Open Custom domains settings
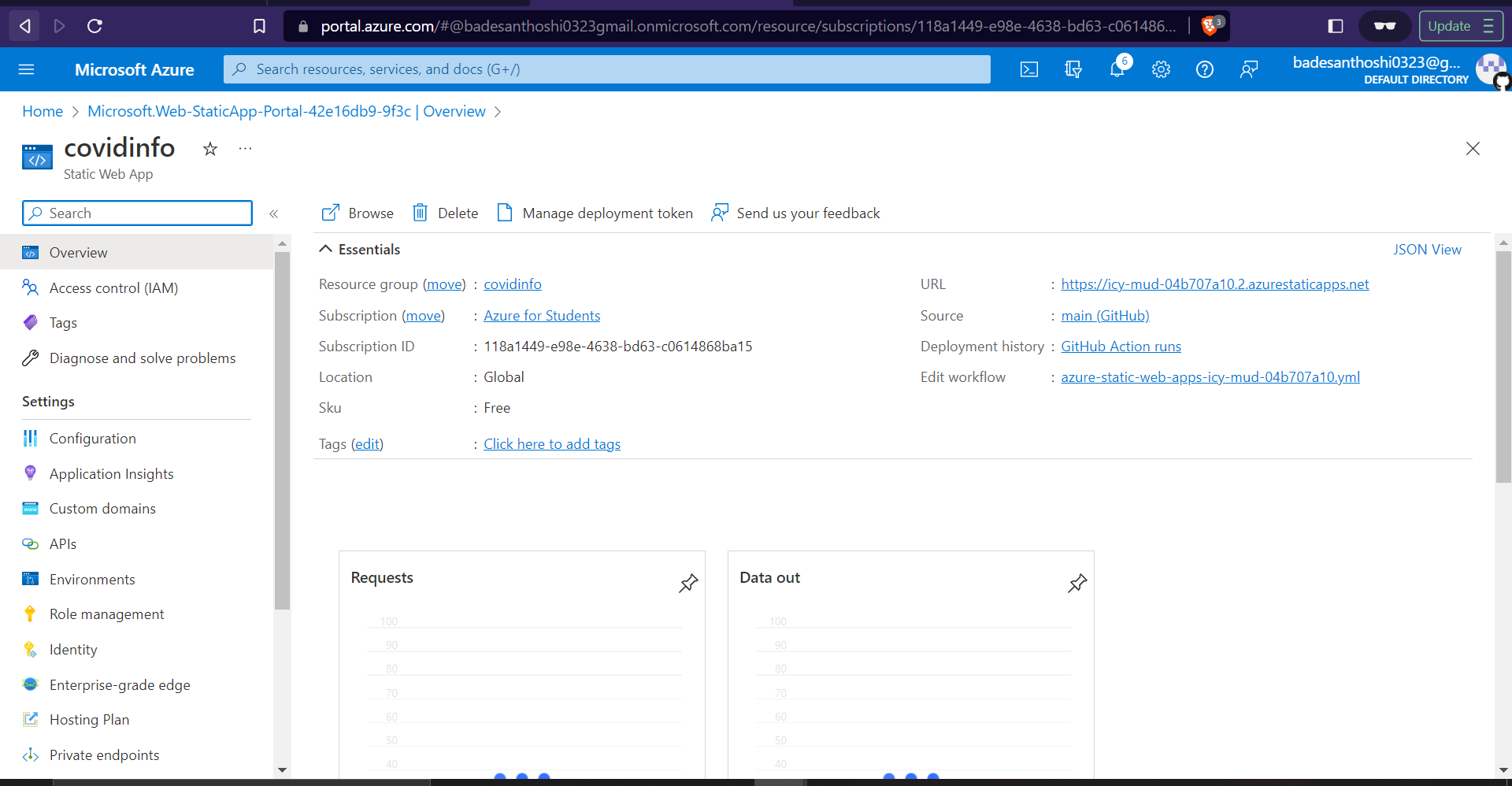The width and height of the screenshot is (1512, 786). click(x=102, y=508)
